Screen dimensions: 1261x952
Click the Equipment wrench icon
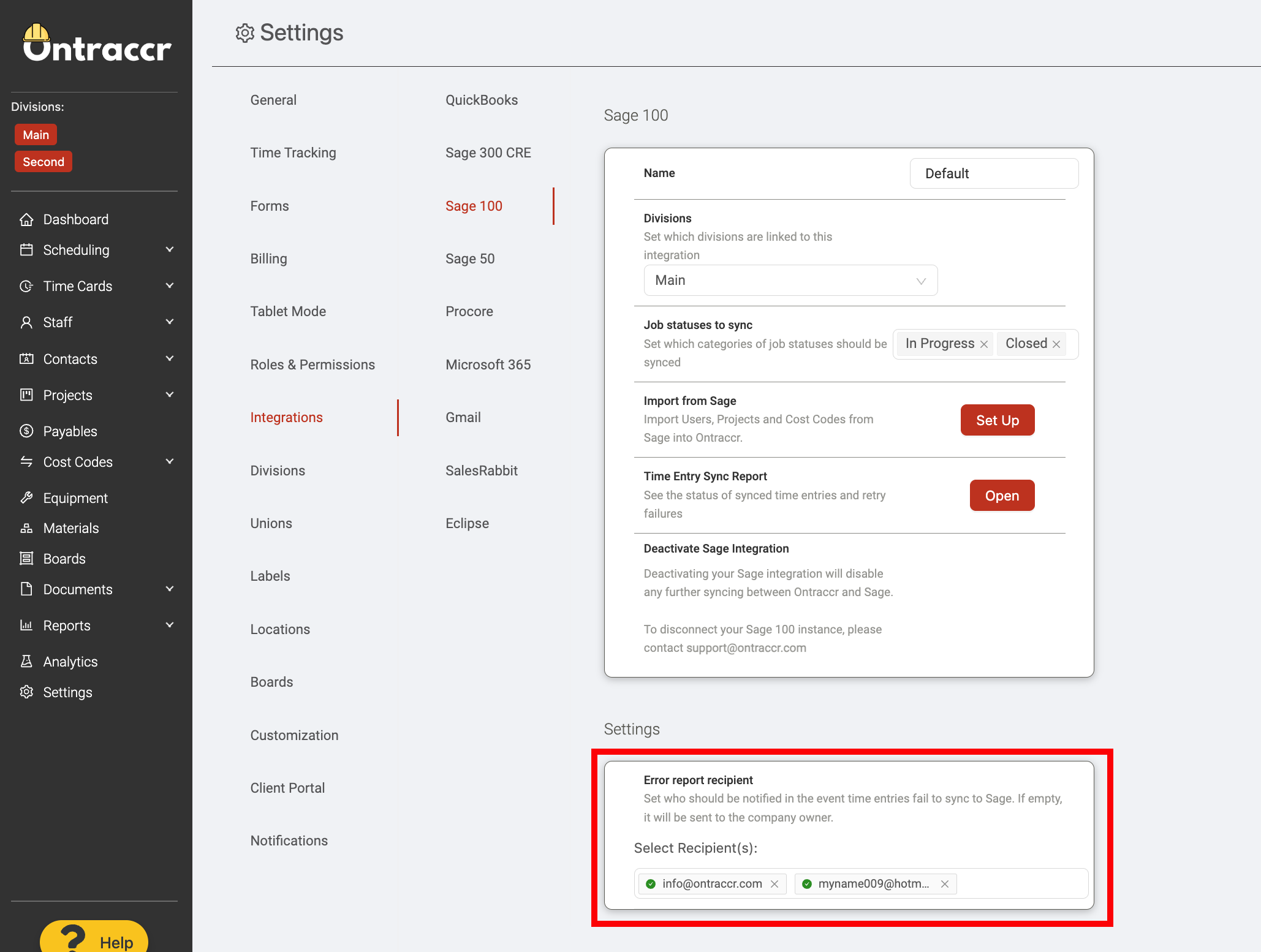[26, 498]
